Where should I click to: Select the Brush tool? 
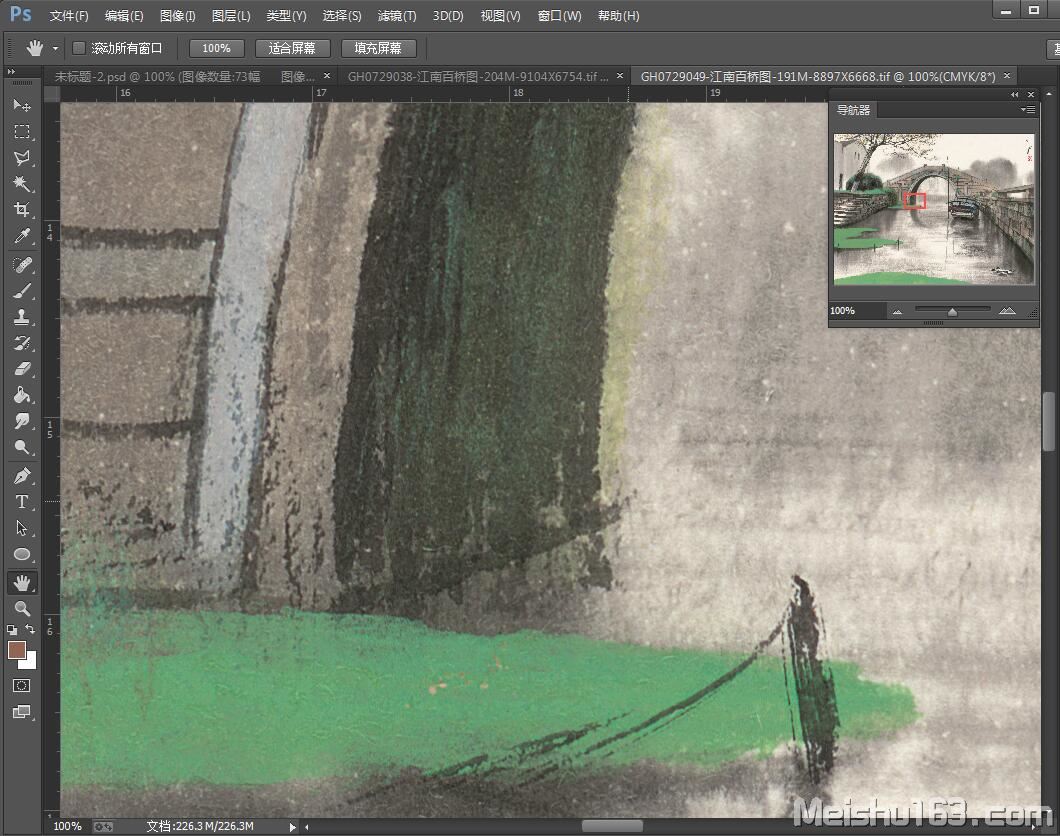(x=22, y=291)
